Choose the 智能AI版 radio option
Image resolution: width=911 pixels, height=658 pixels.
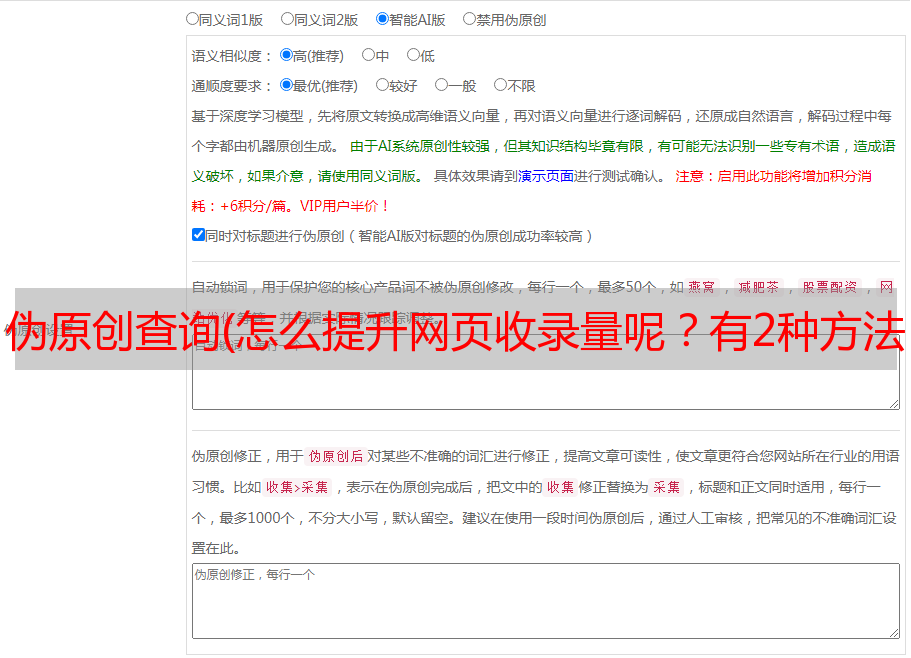382,19
